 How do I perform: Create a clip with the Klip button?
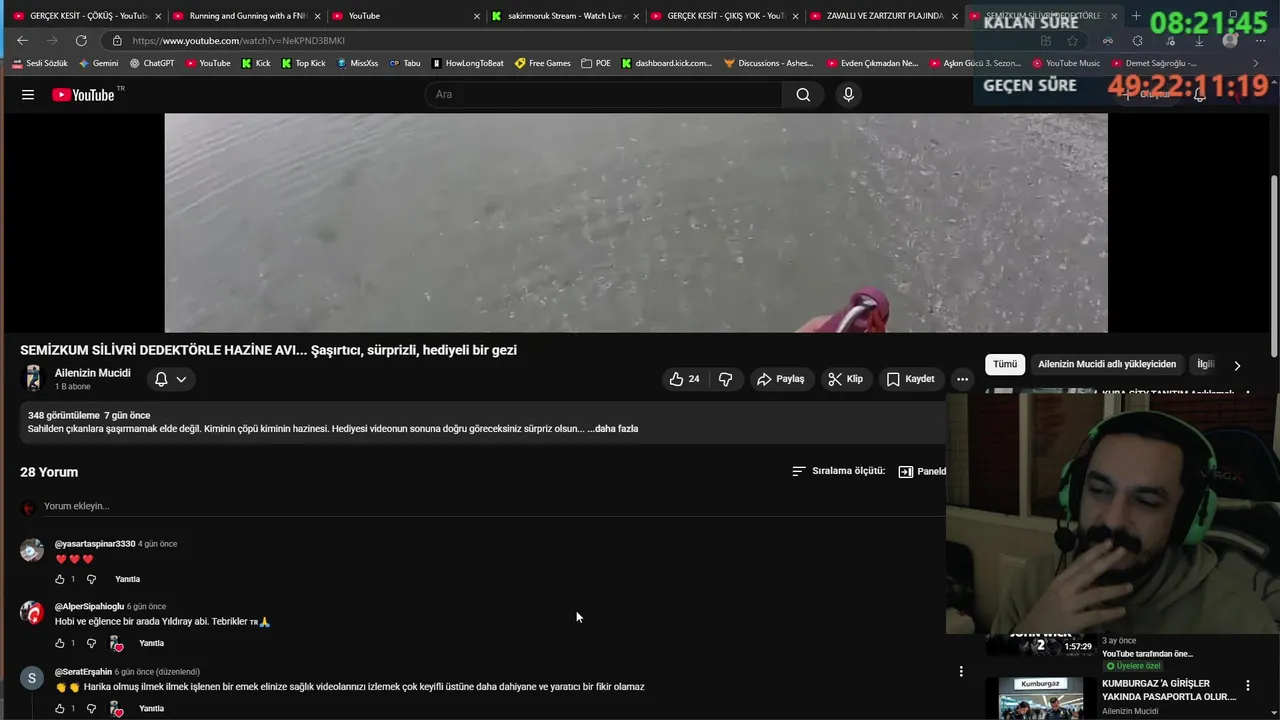click(845, 379)
